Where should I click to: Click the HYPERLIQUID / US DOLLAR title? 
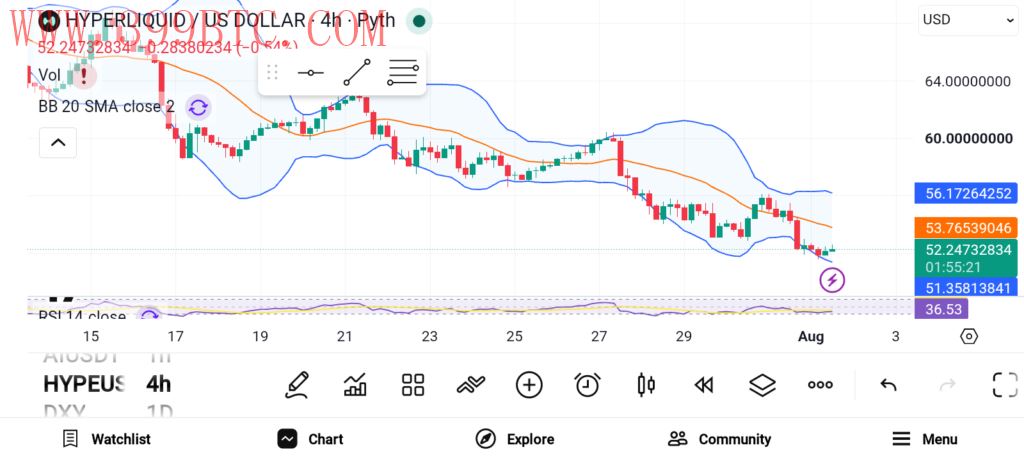coord(186,20)
